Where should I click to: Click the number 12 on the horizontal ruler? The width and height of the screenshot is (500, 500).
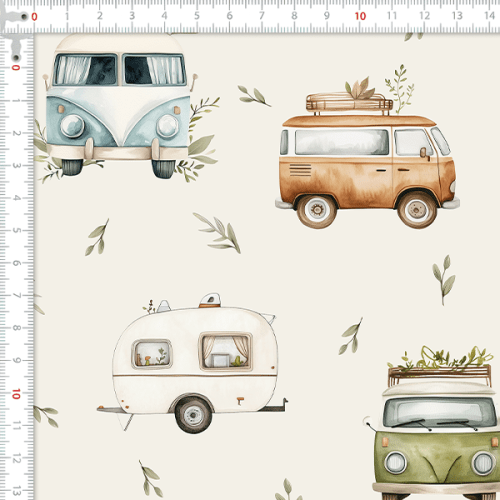[x=424, y=16]
